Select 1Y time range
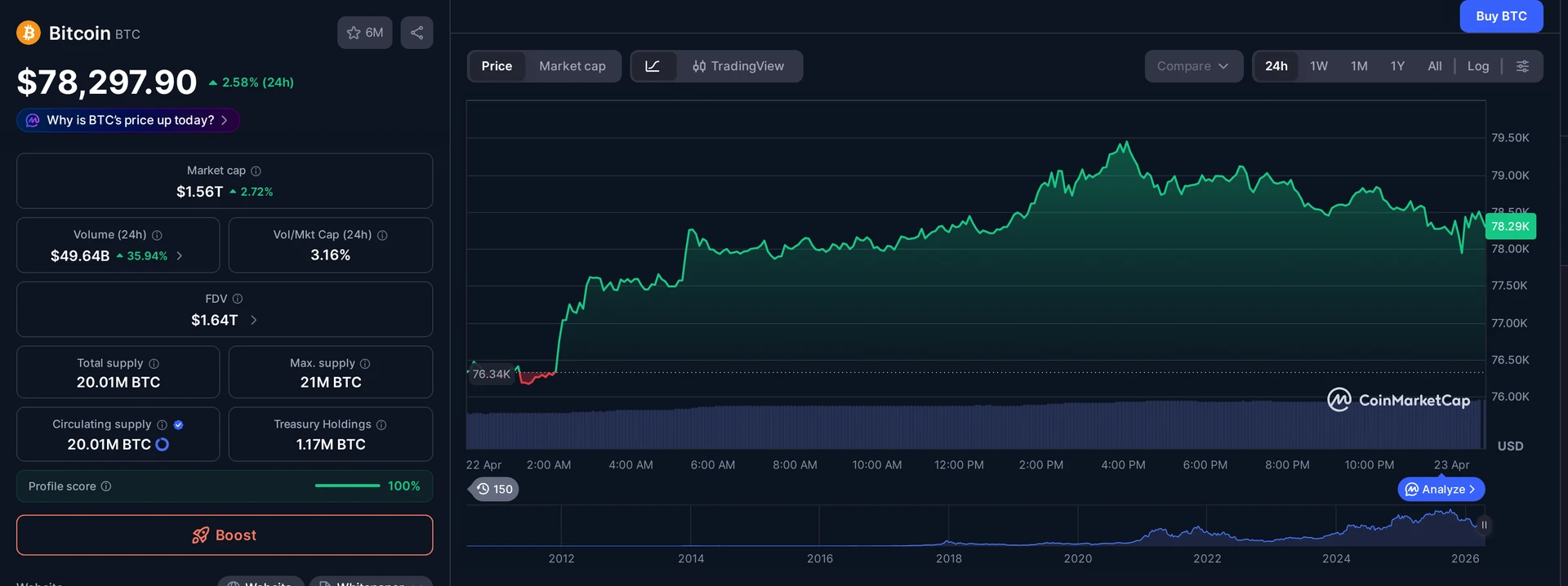This screenshot has width=1568, height=586. point(1397,66)
